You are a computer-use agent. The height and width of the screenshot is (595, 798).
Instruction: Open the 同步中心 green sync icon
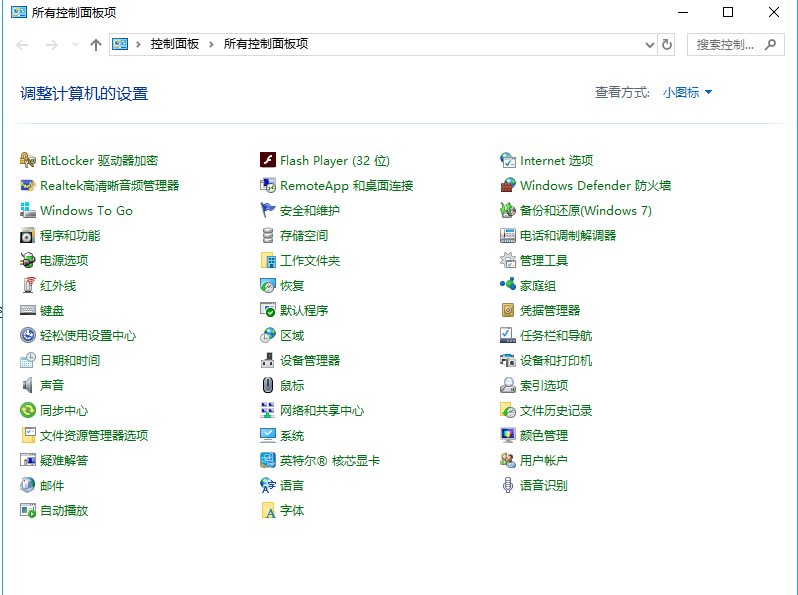(27, 410)
